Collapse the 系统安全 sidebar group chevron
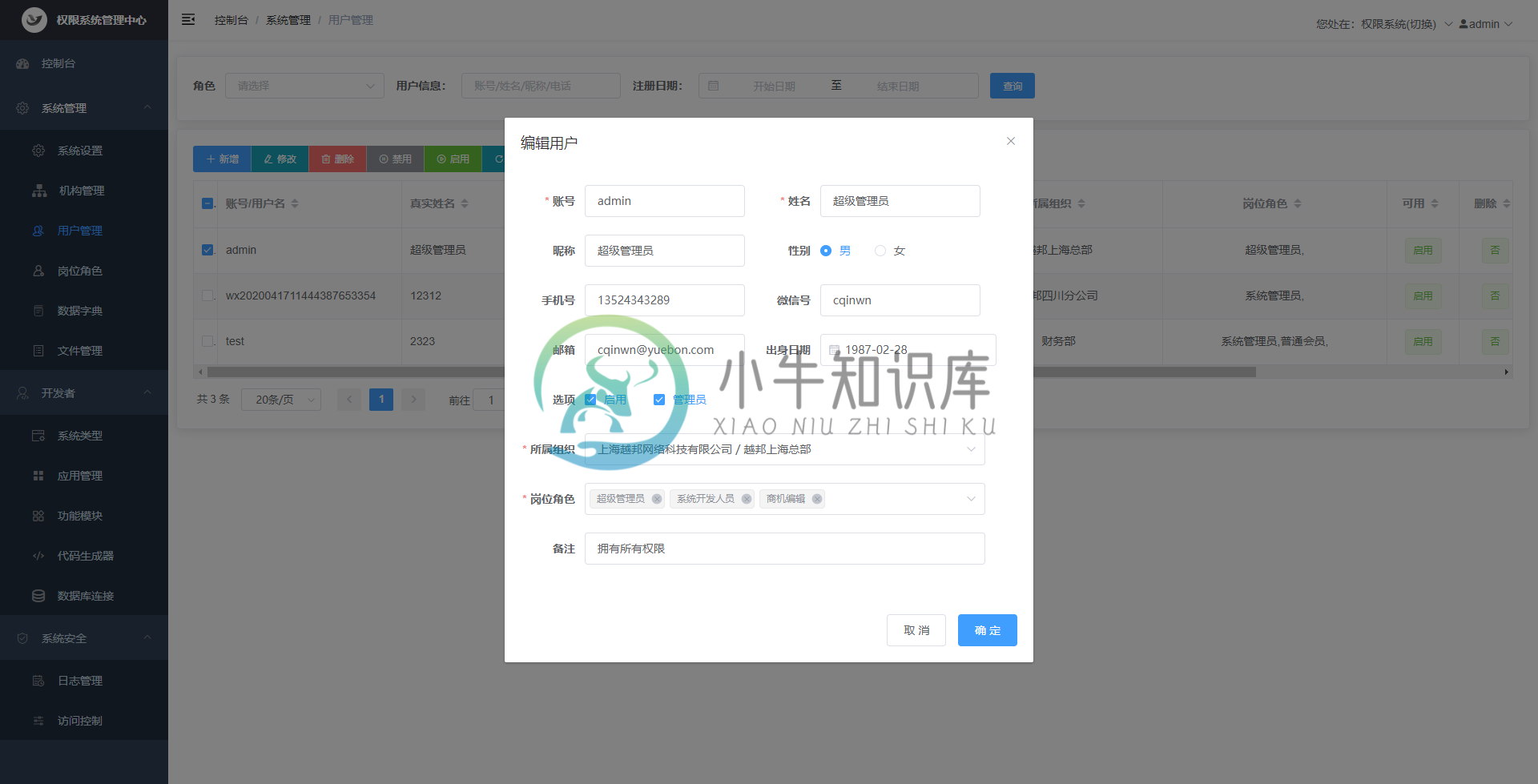Screen dimensions: 1538x784 tap(147, 637)
